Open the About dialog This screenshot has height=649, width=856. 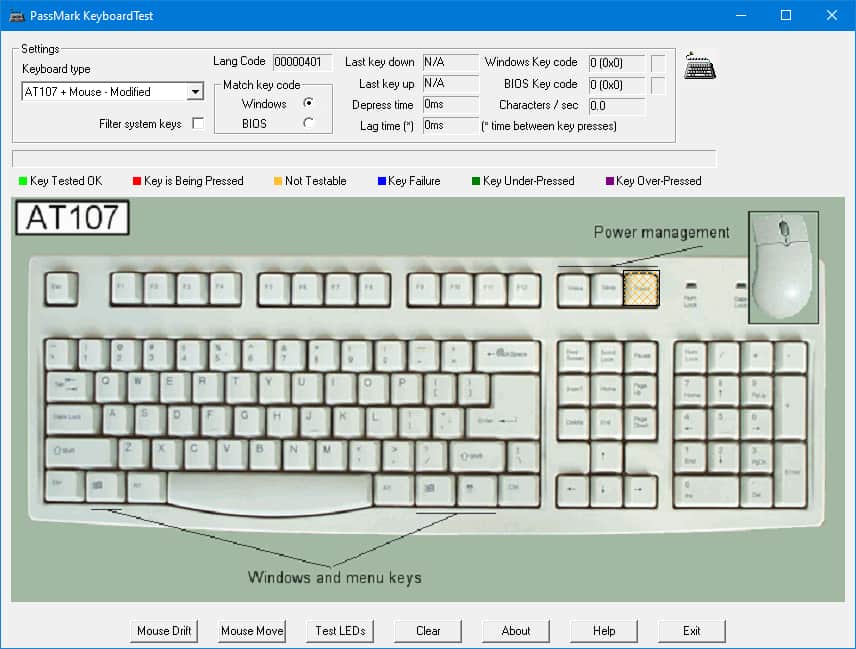point(516,631)
